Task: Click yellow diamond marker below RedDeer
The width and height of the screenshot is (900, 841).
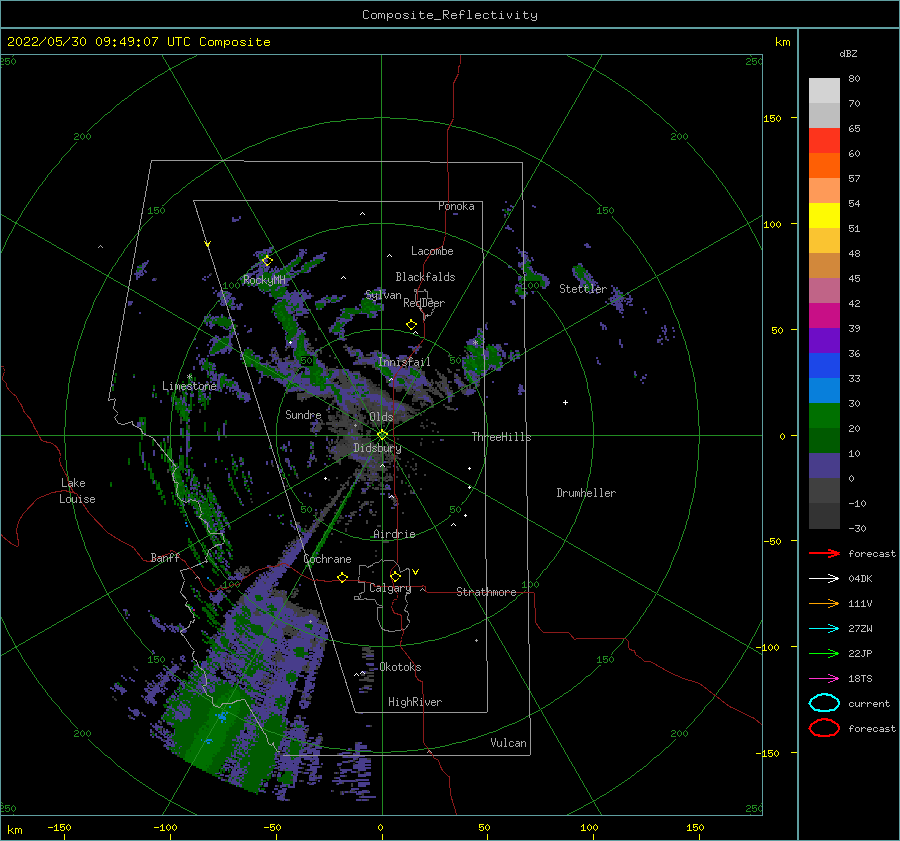Action: click(x=411, y=325)
